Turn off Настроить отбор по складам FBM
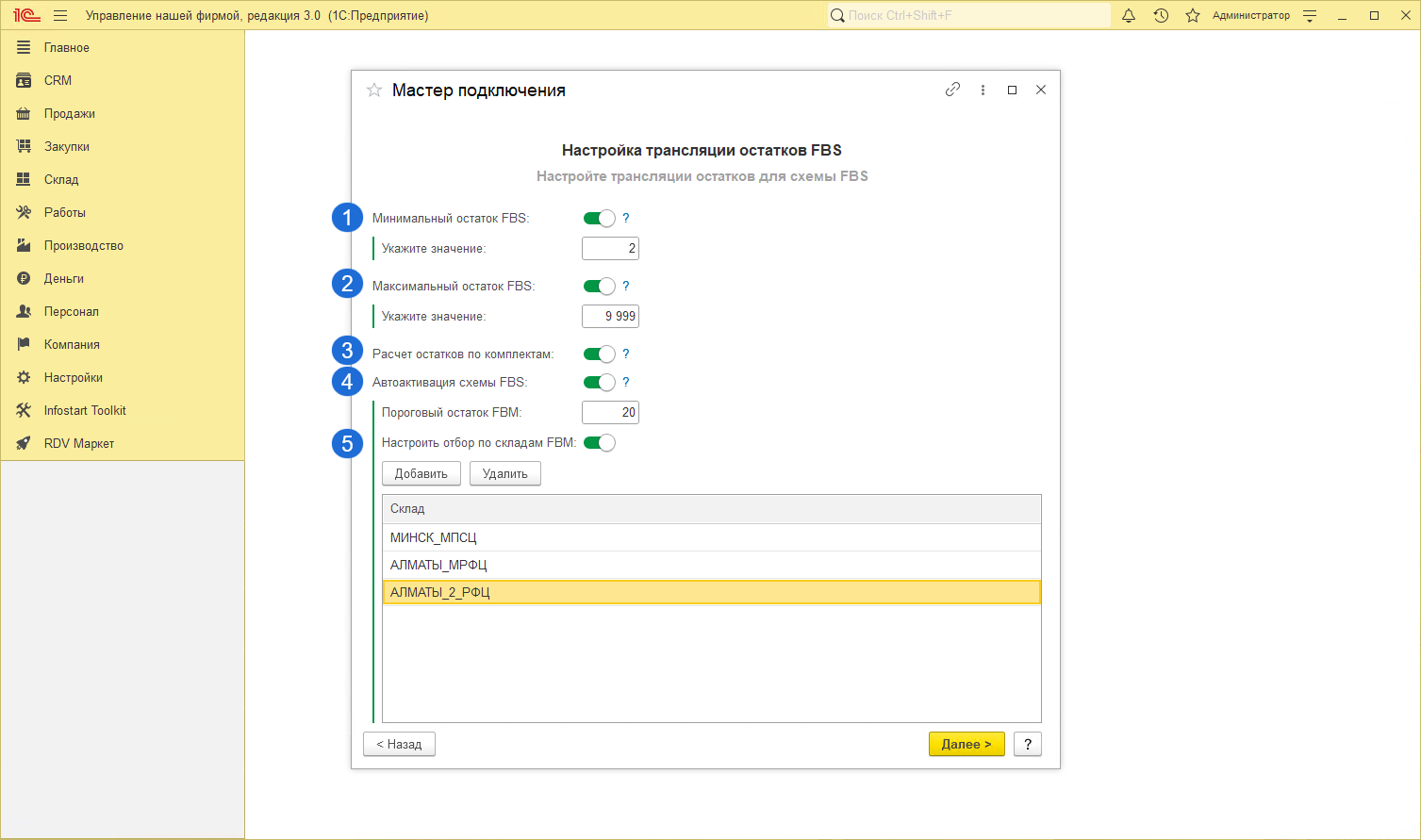The image size is (1421, 840). [x=599, y=443]
